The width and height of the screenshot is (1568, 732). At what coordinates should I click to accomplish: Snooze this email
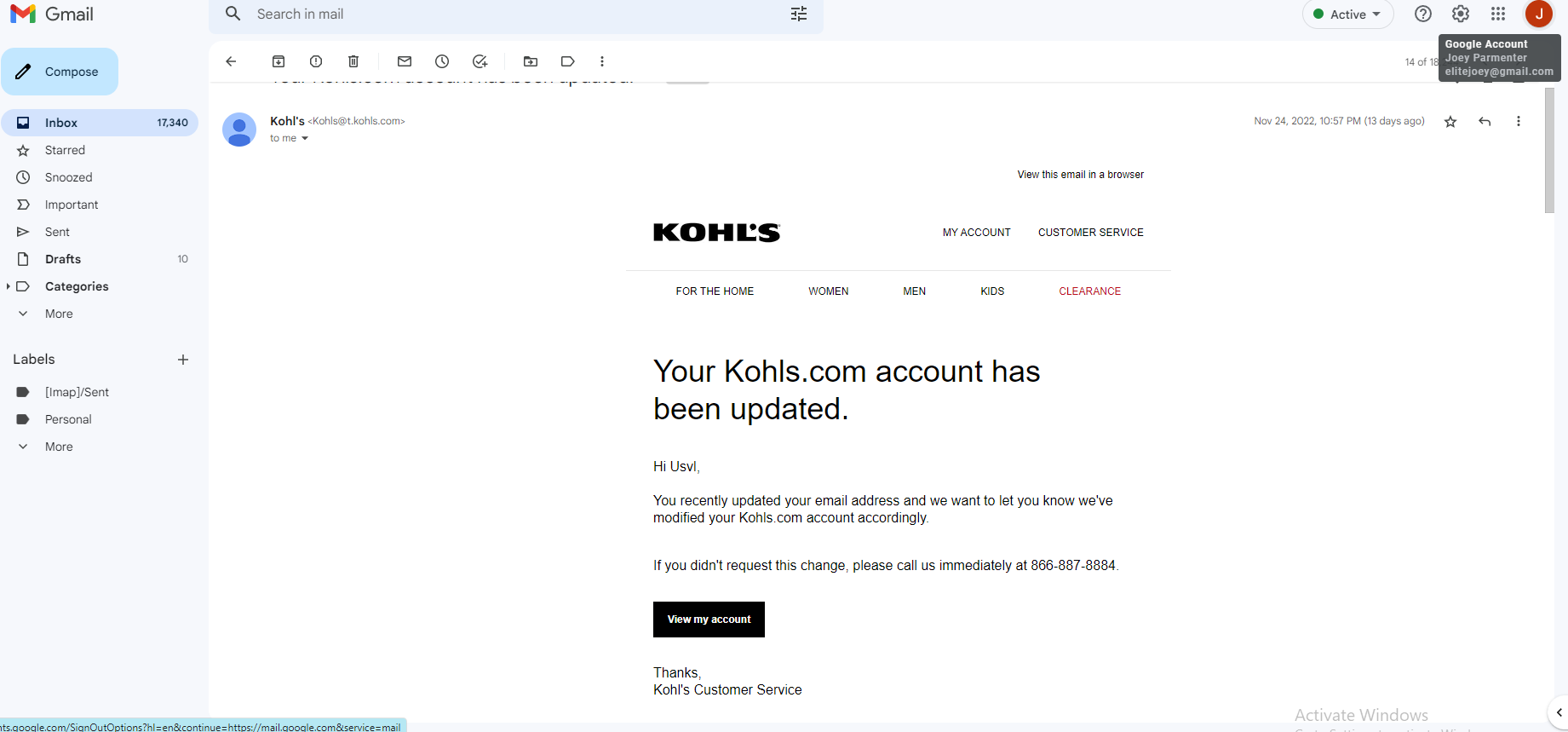click(x=442, y=61)
